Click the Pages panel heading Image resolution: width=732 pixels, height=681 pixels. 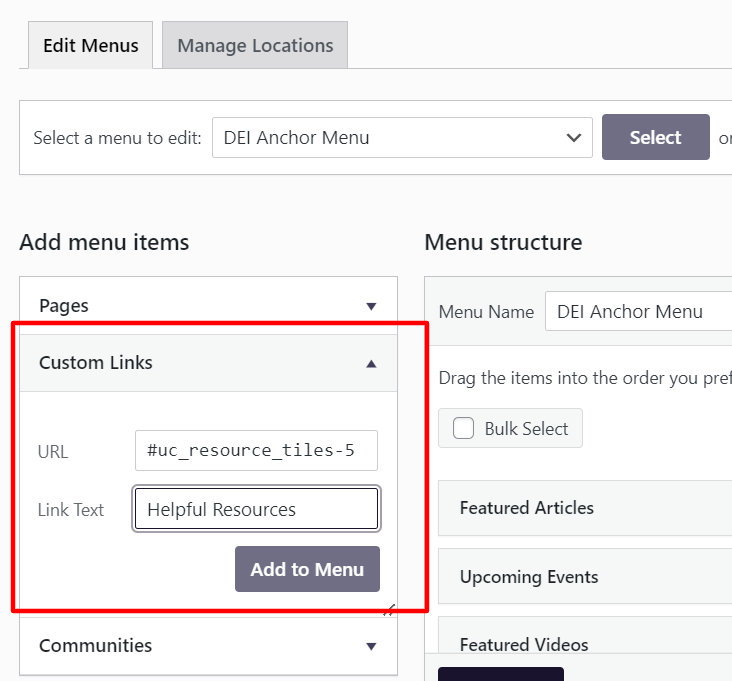coord(64,306)
